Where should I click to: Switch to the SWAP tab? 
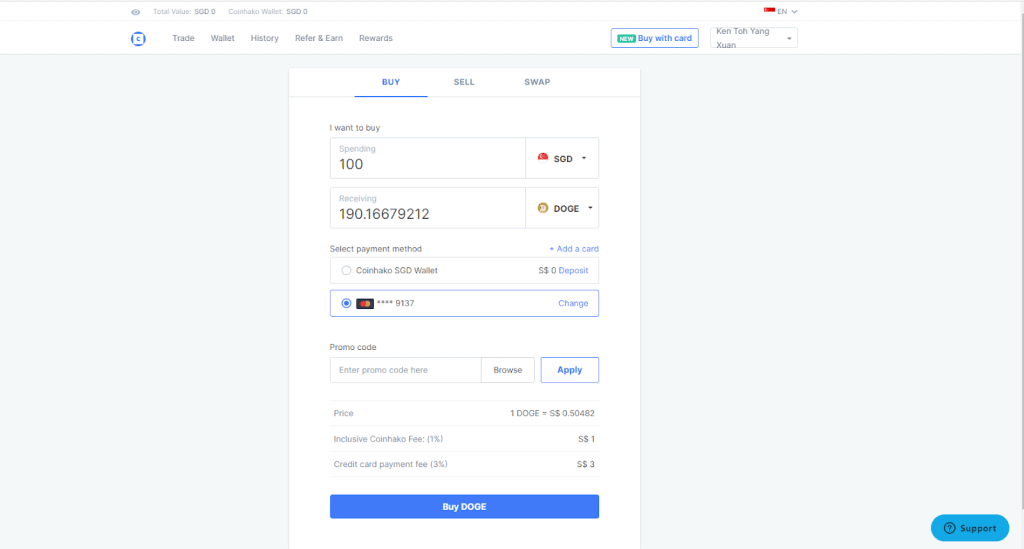click(537, 82)
